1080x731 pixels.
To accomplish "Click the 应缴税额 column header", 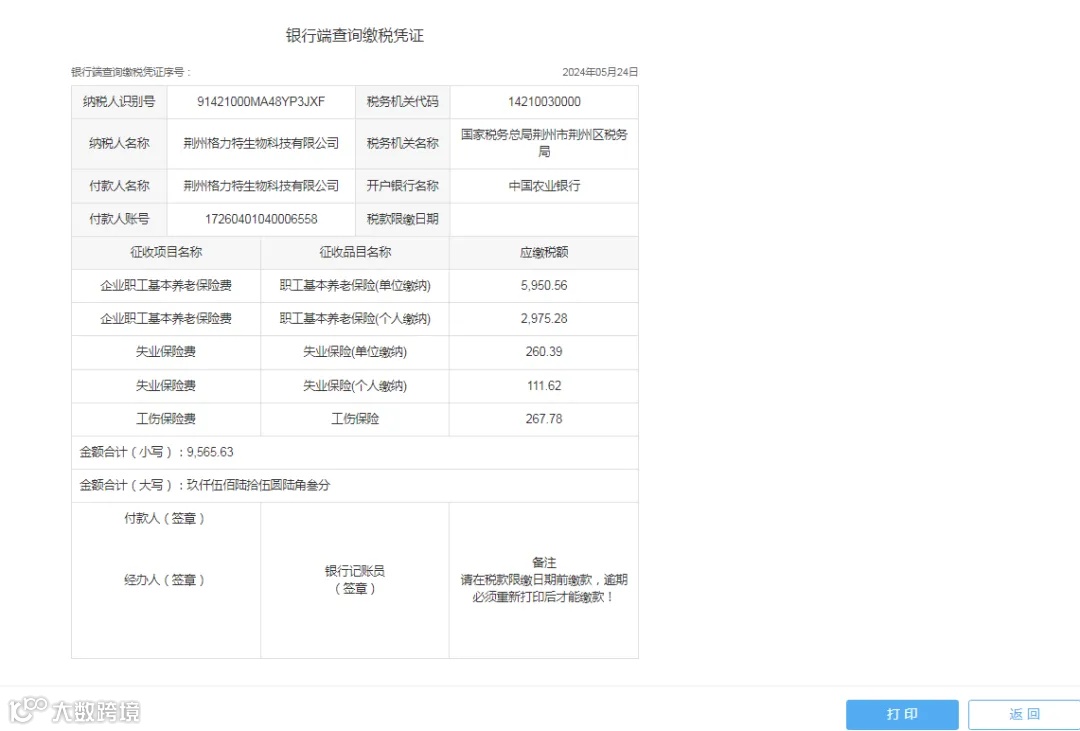I will tap(544, 252).
